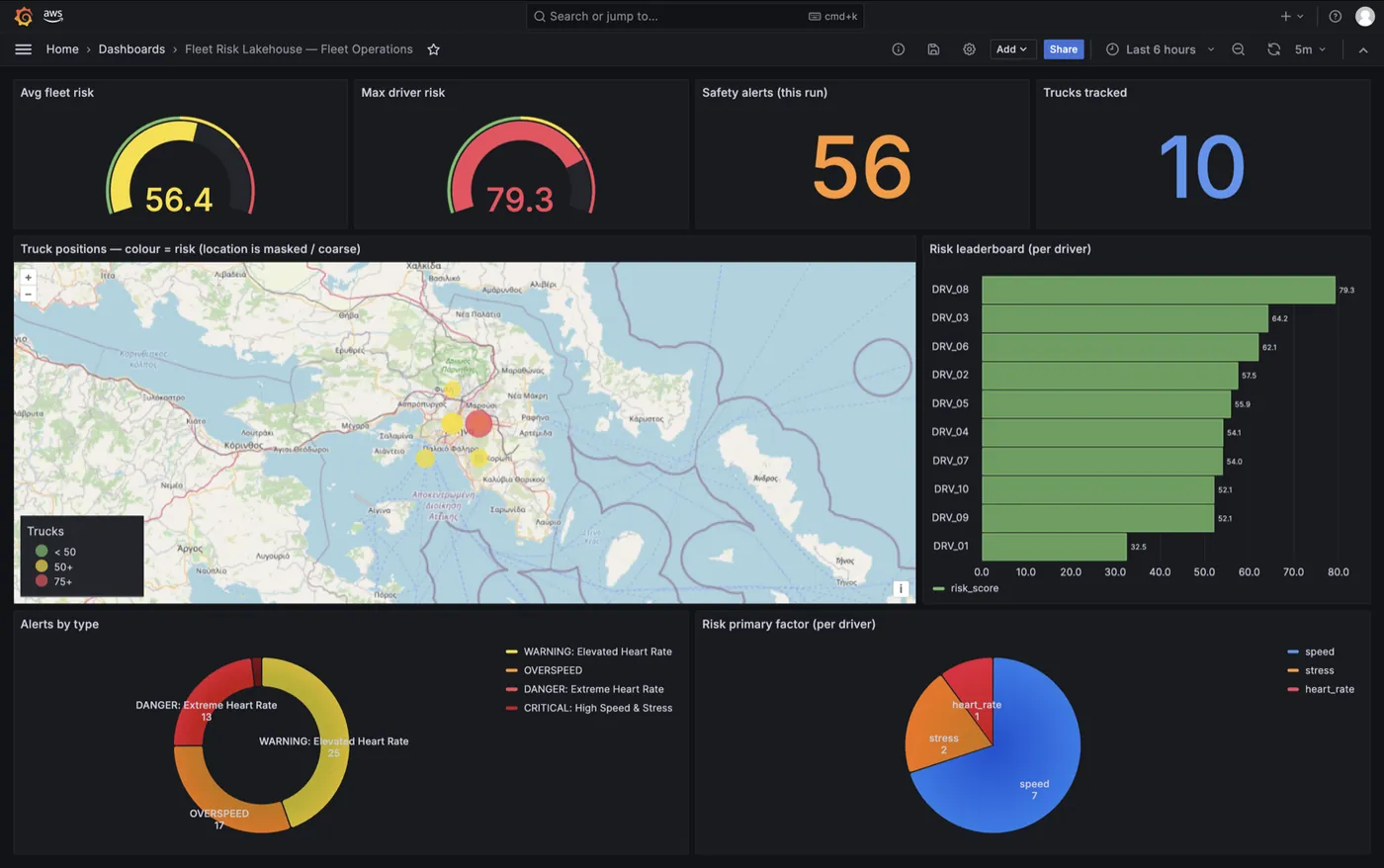Click the green < 50 legend swatch

click(x=42, y=552)
